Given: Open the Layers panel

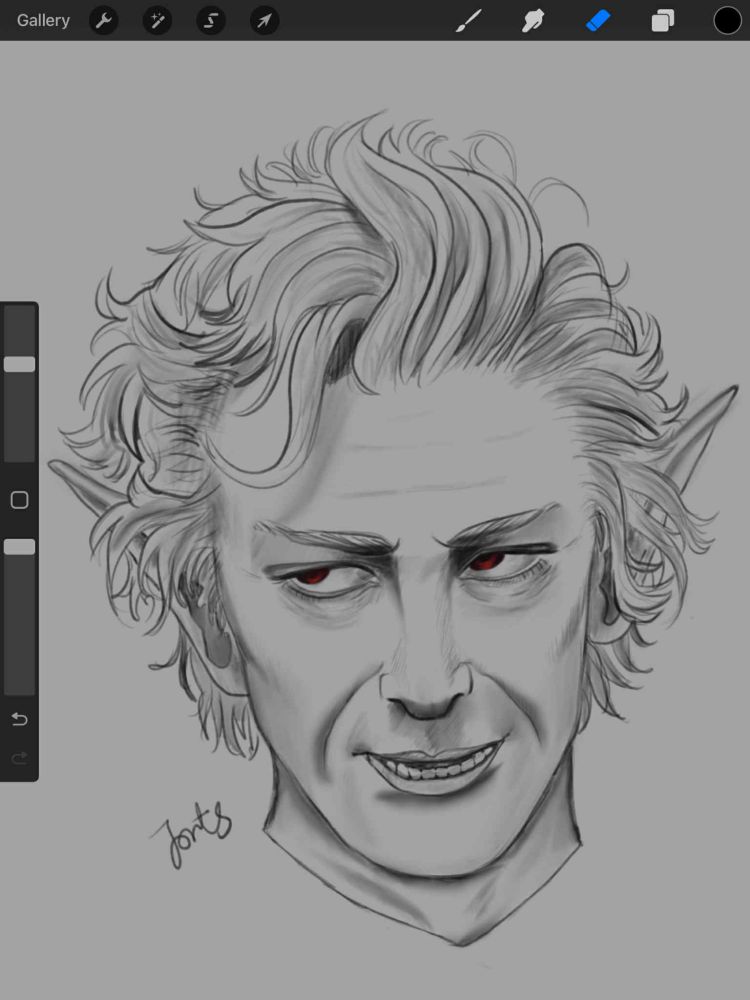Looking at the screenshot, I should point(663,21).
